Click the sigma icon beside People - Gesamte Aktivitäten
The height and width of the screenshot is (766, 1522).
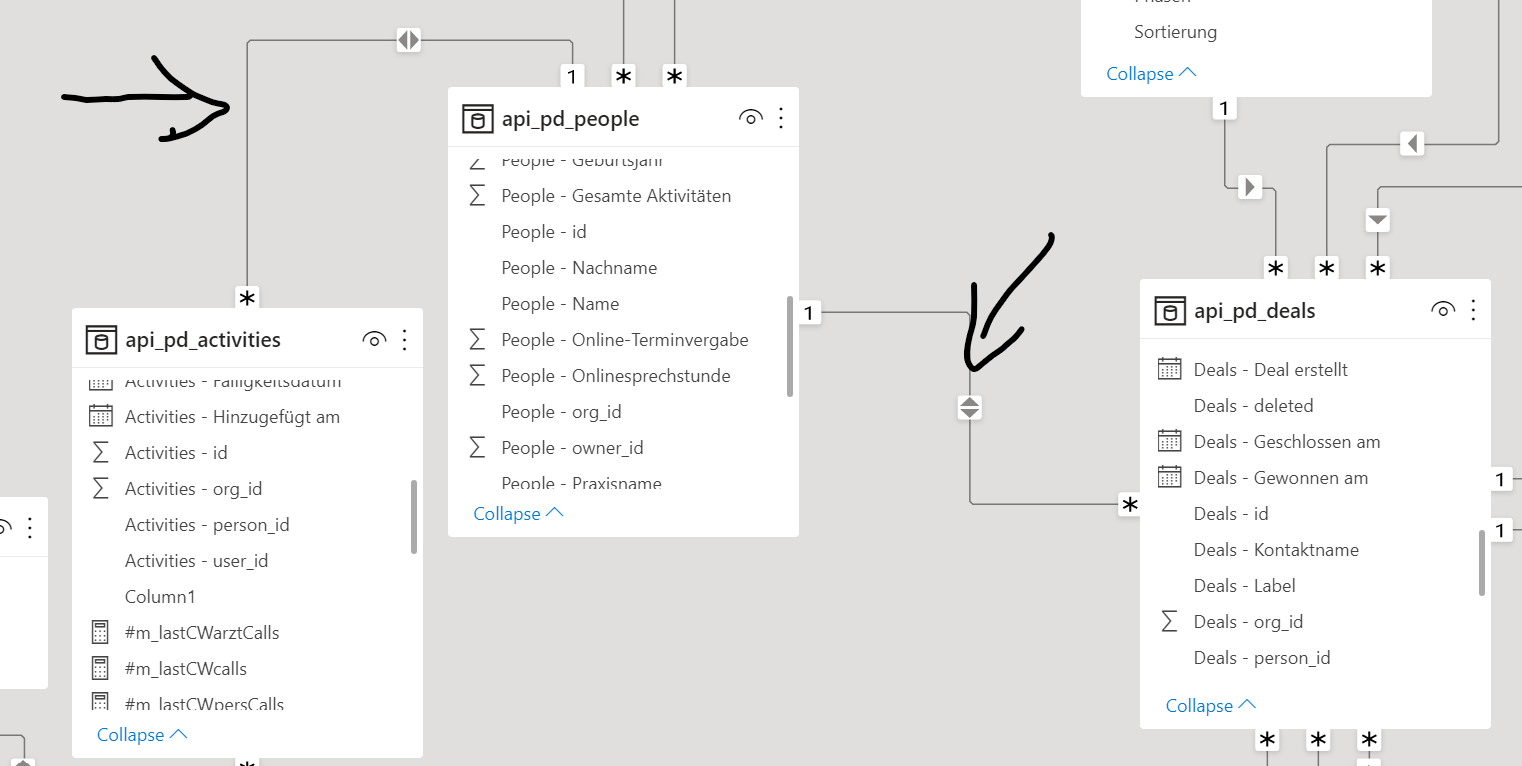[478, 196]
